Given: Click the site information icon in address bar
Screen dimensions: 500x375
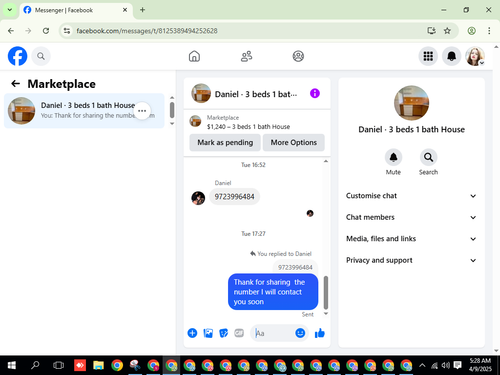Looking at the screenshot, I should tap(67, 31).
